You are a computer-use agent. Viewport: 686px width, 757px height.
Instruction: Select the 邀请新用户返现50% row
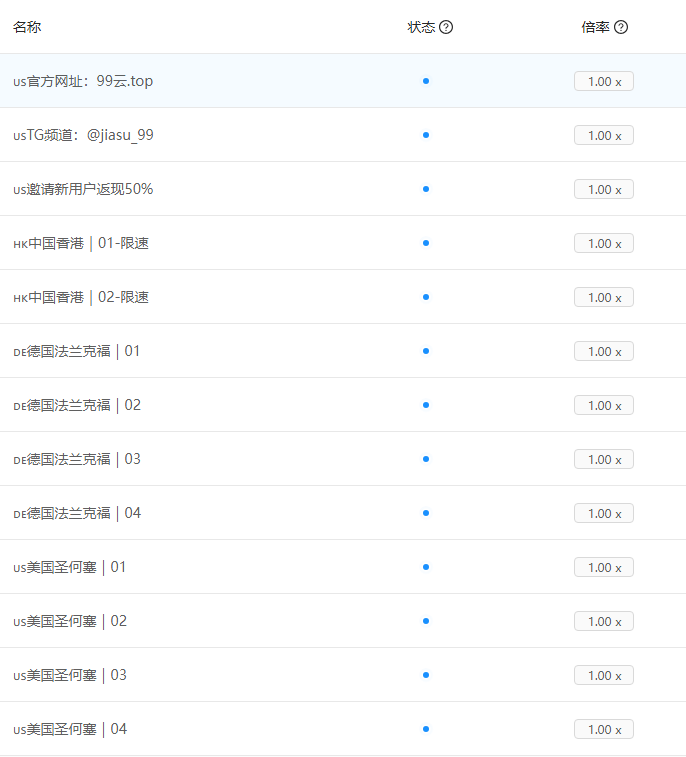pos(84,189)
